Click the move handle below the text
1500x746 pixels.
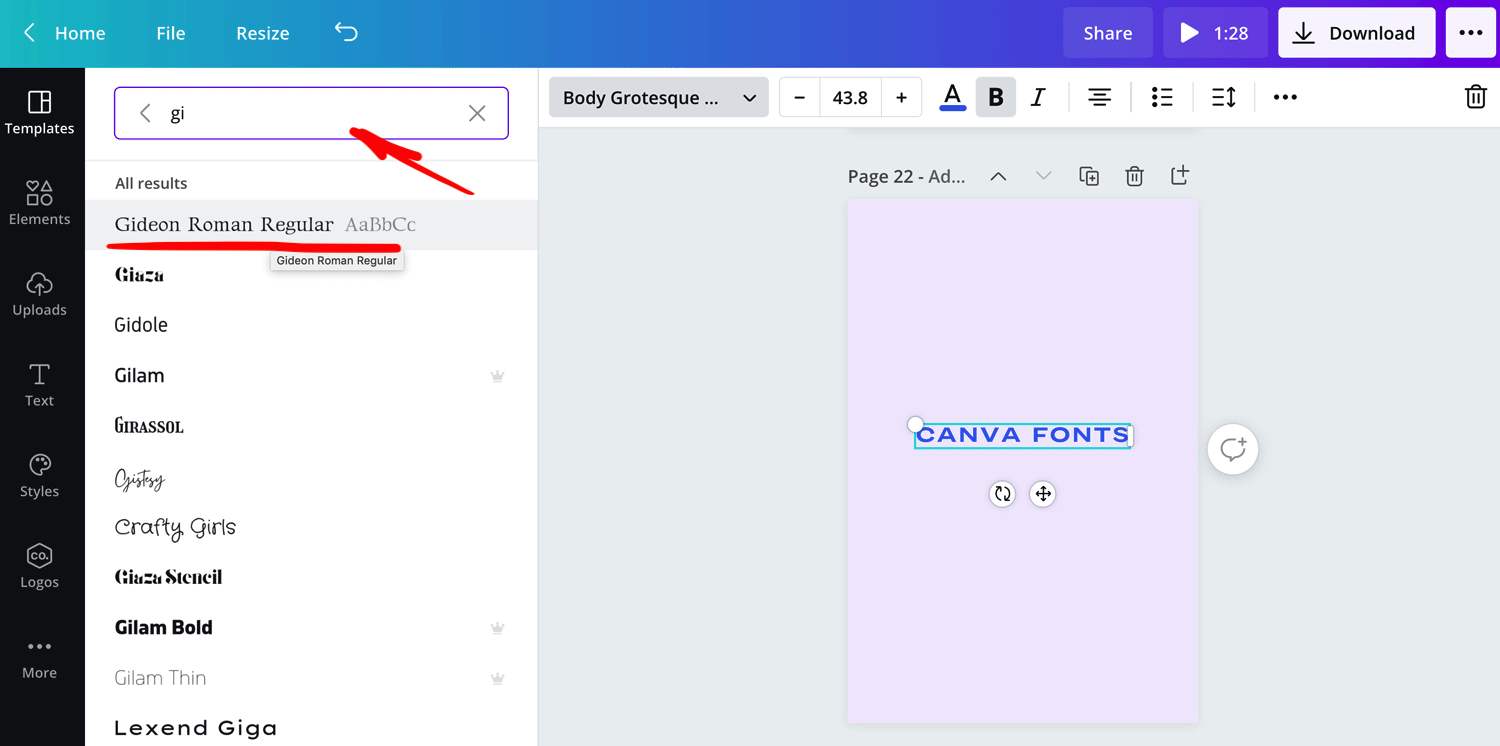tap(1043, 494)
